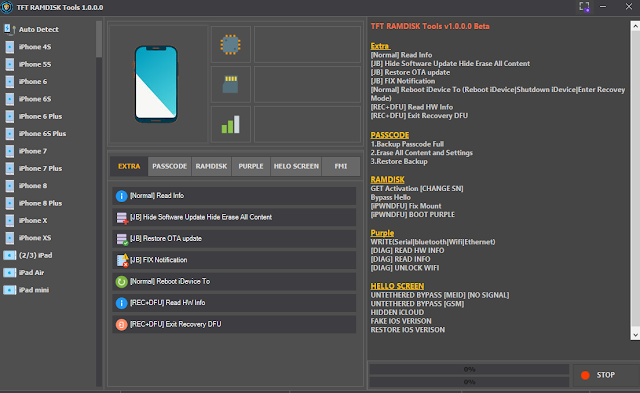Viewport: 640px width, 393px height.
Task: Click the CPU chip icon
Action: 231,44
